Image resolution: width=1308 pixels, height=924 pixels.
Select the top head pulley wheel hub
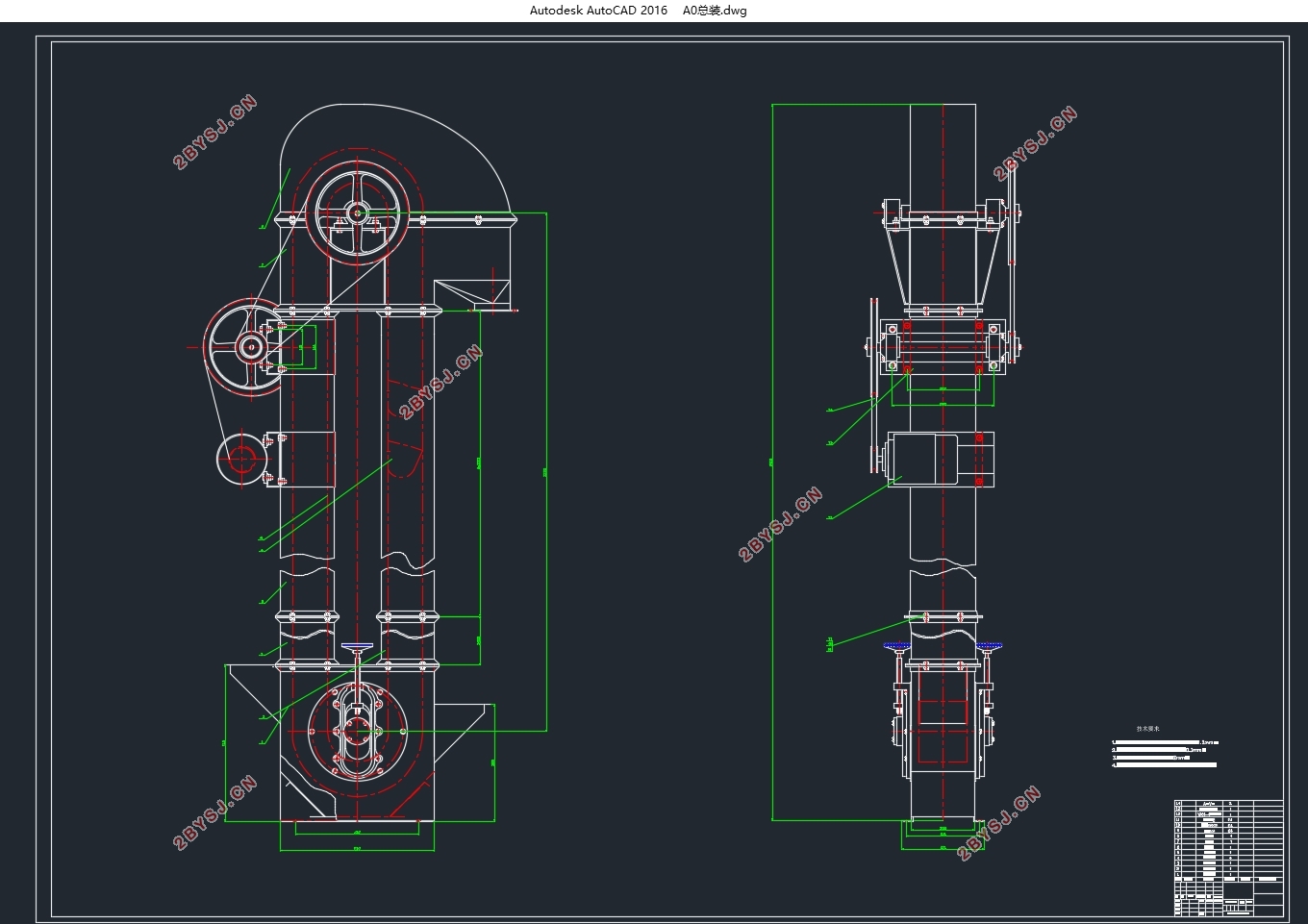(x=359, y=212)
